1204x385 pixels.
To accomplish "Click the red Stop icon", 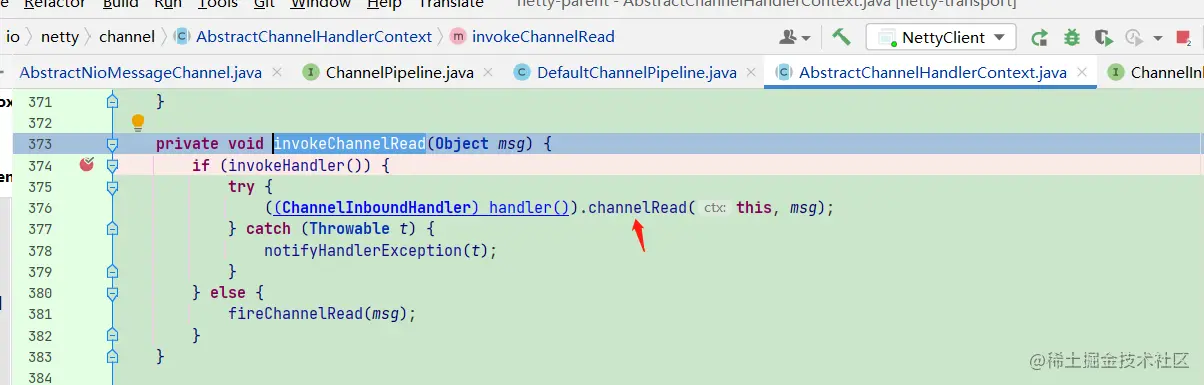I will tap(1183, 37).
